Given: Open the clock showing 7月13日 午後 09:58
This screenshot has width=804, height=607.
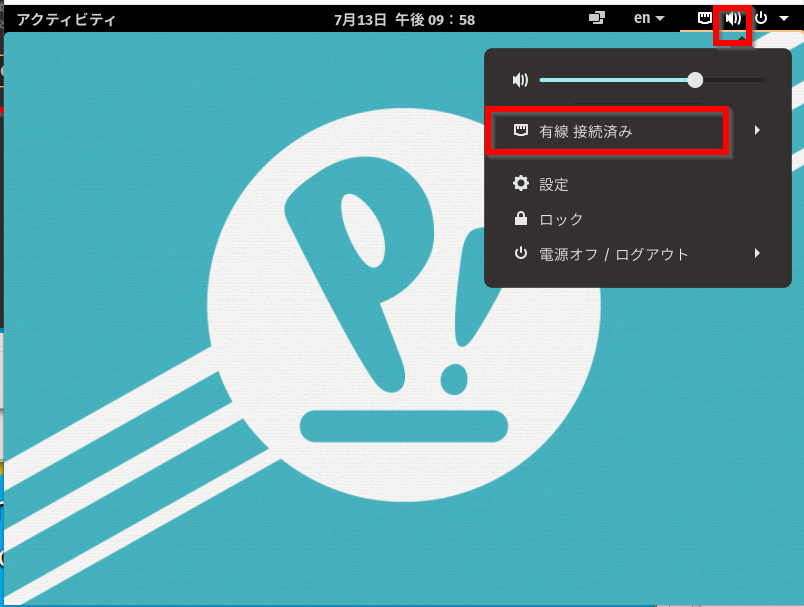Looking at the screenshot, I should [404, 19].
